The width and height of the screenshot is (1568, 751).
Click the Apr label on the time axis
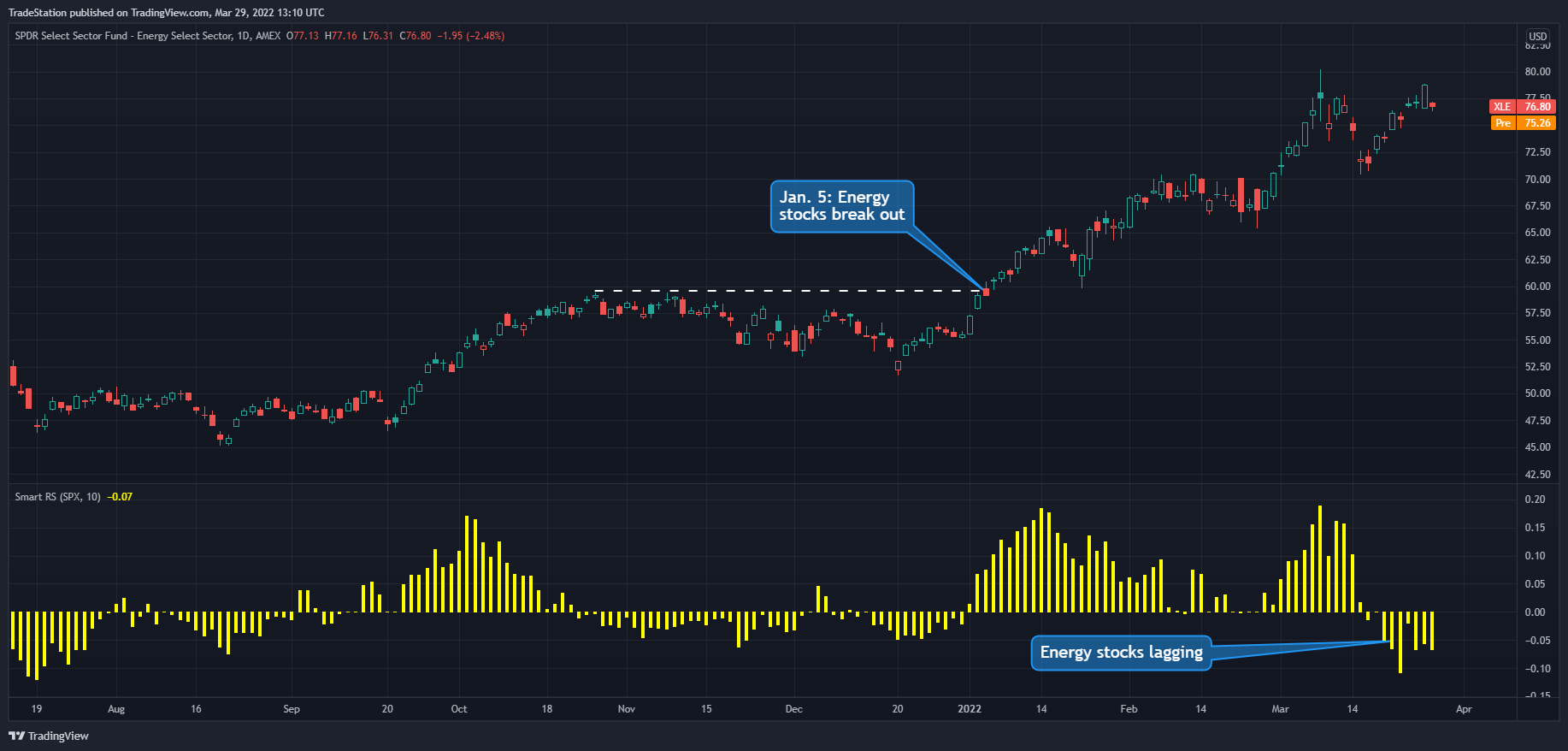pyautogui.click(x=1464, y=709)
